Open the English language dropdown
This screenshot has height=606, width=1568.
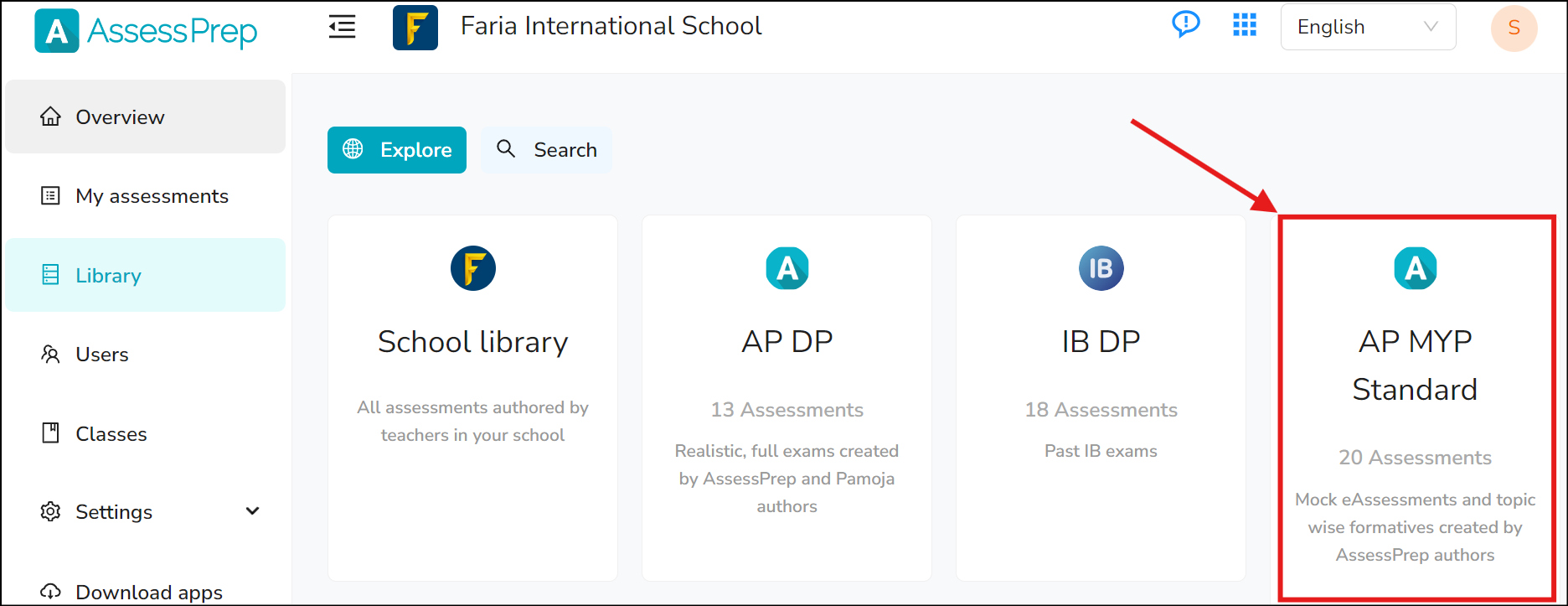tap(1368, 27)
